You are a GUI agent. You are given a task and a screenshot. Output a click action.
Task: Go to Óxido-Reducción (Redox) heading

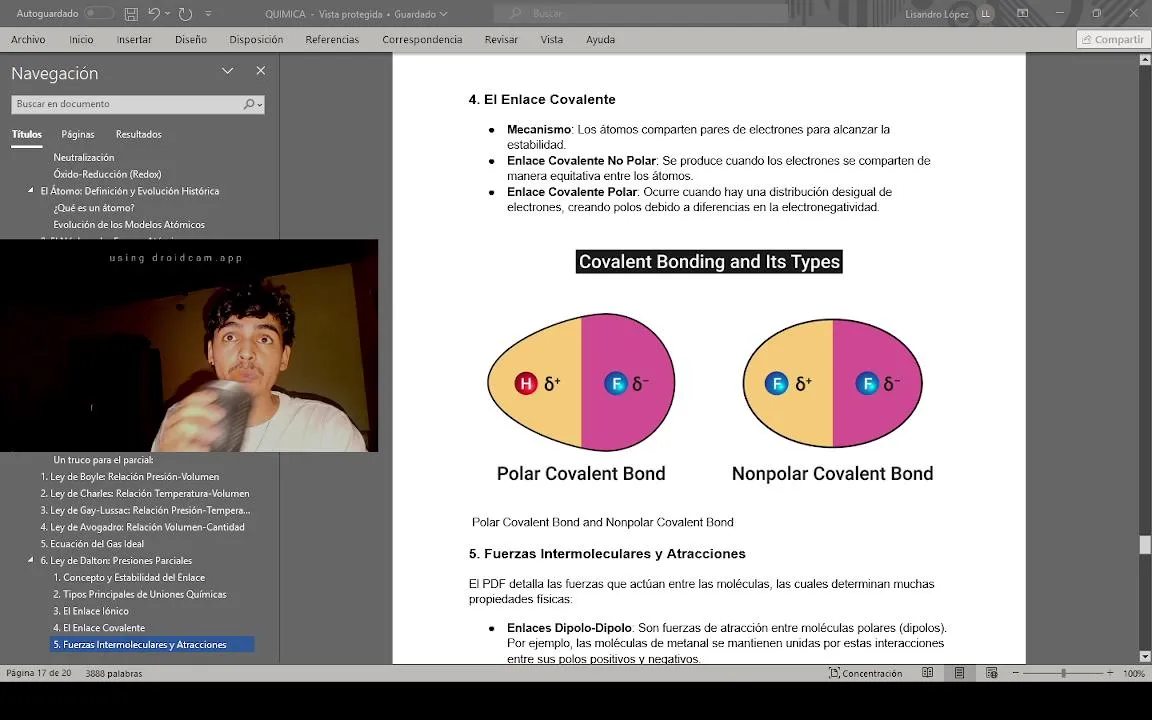click(107, 174)
